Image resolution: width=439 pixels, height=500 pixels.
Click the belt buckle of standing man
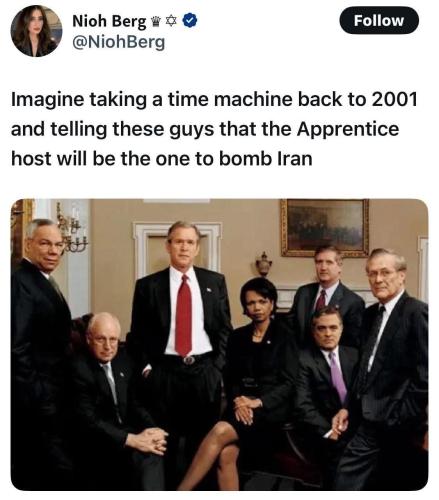pos(189,360)
